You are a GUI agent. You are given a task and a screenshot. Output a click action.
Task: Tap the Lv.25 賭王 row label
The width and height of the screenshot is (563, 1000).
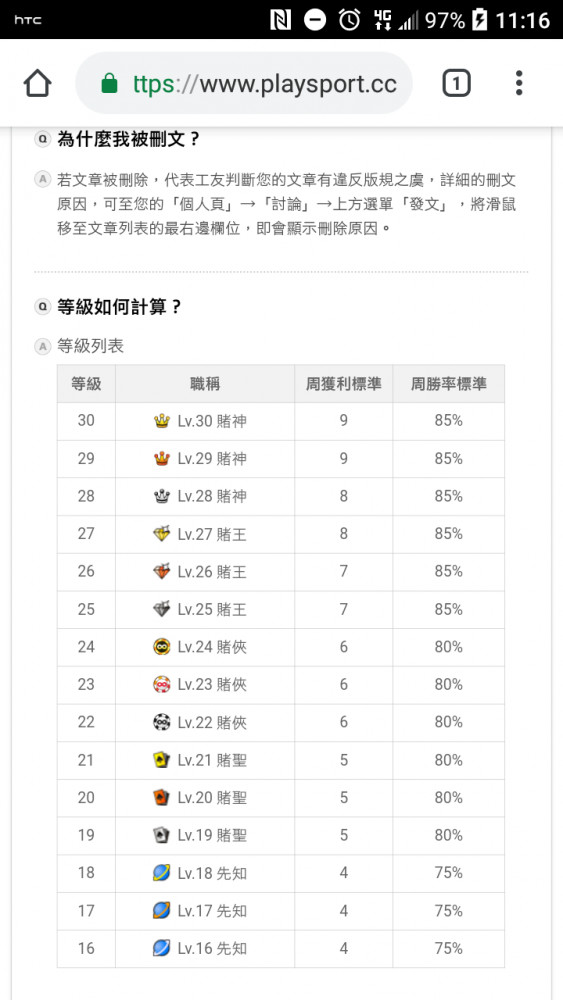pos(212,610)
